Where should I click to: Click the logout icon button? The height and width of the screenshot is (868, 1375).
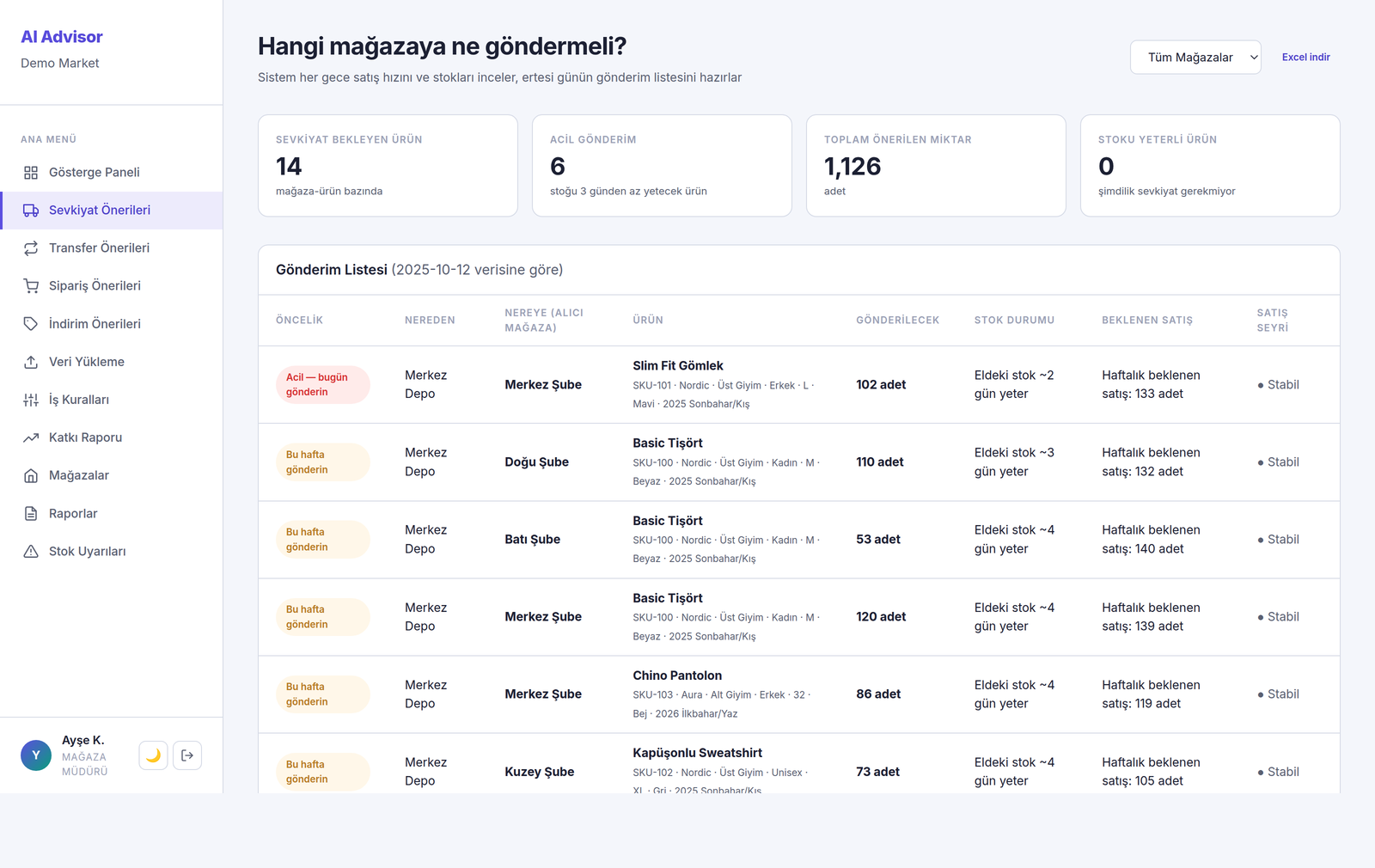click(x=187, y=755)
